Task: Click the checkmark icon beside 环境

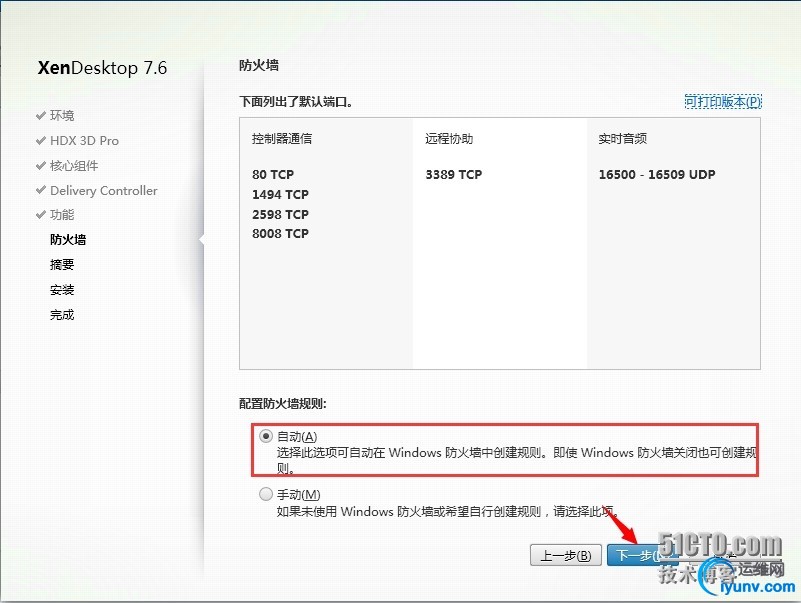Action: 41,115
